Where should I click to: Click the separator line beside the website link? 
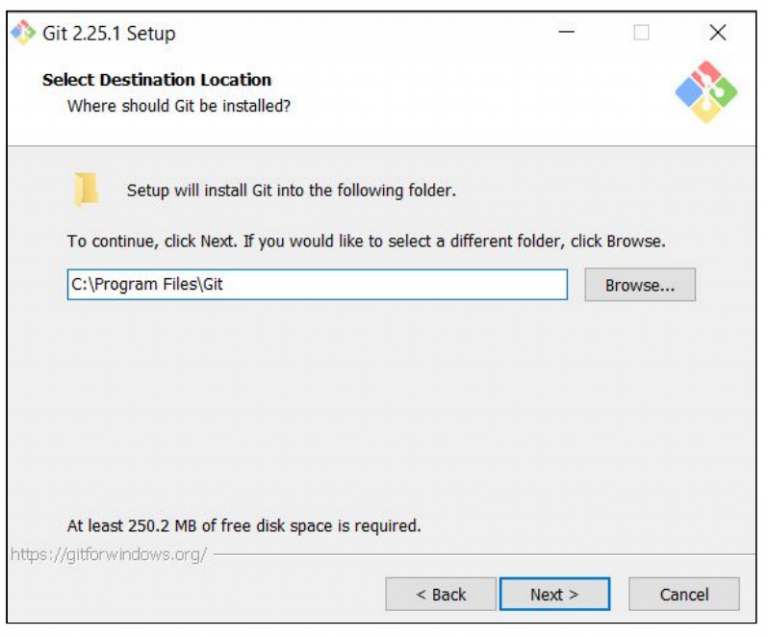[x=480, y=553]
